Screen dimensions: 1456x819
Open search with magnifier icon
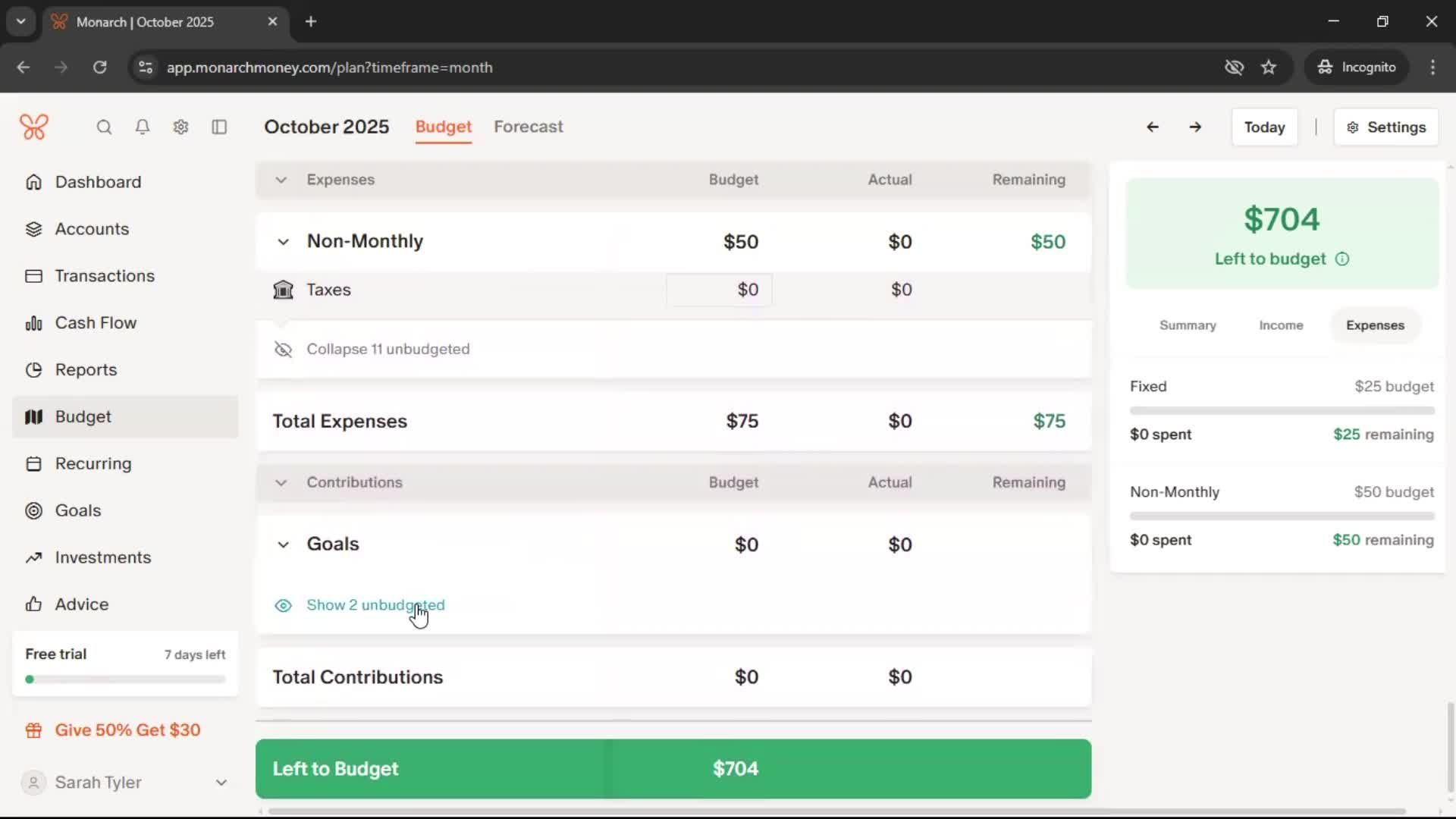point(104,127)
